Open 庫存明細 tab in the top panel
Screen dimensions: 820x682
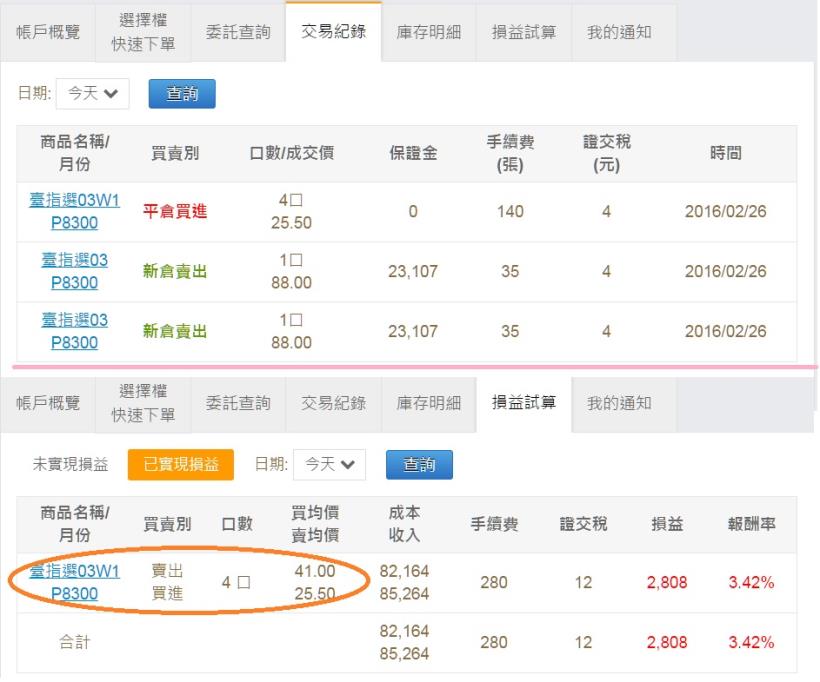(429, 32)
